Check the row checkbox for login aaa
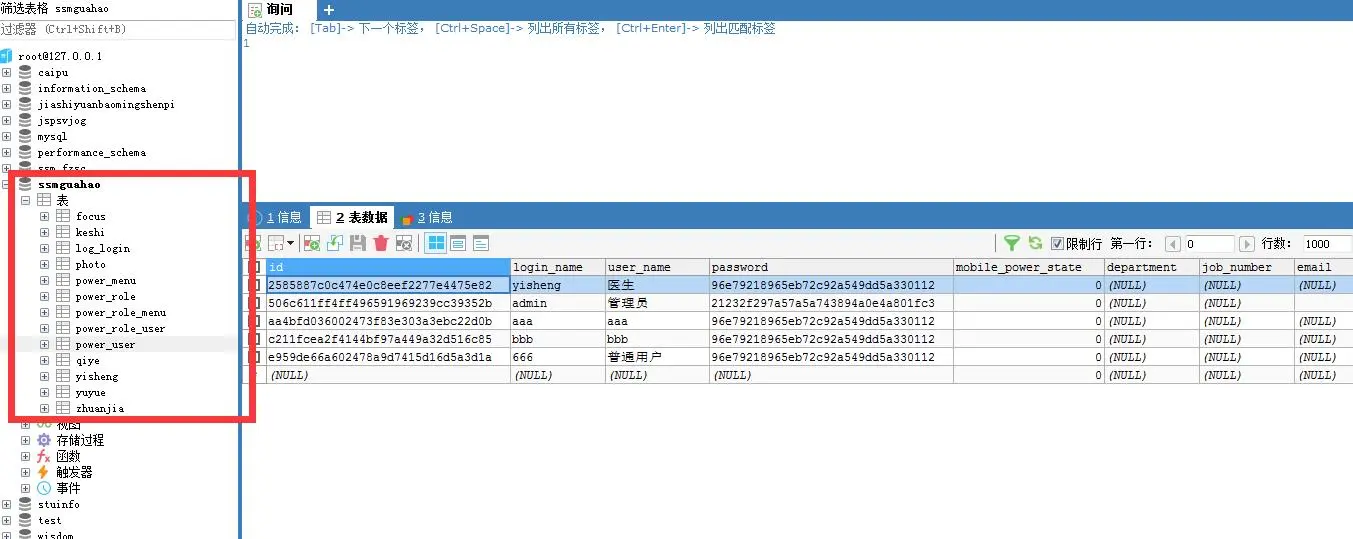Screen dimensions: 1353x539 (x=255, y=321)
